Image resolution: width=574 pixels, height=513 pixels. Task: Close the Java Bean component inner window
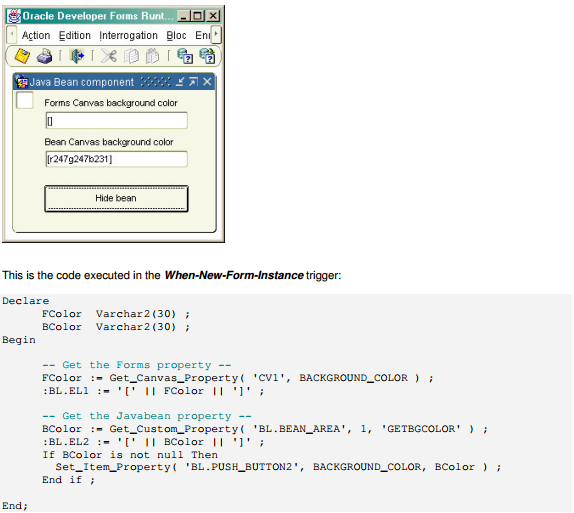pyautogui.click(x=207, y=82)
